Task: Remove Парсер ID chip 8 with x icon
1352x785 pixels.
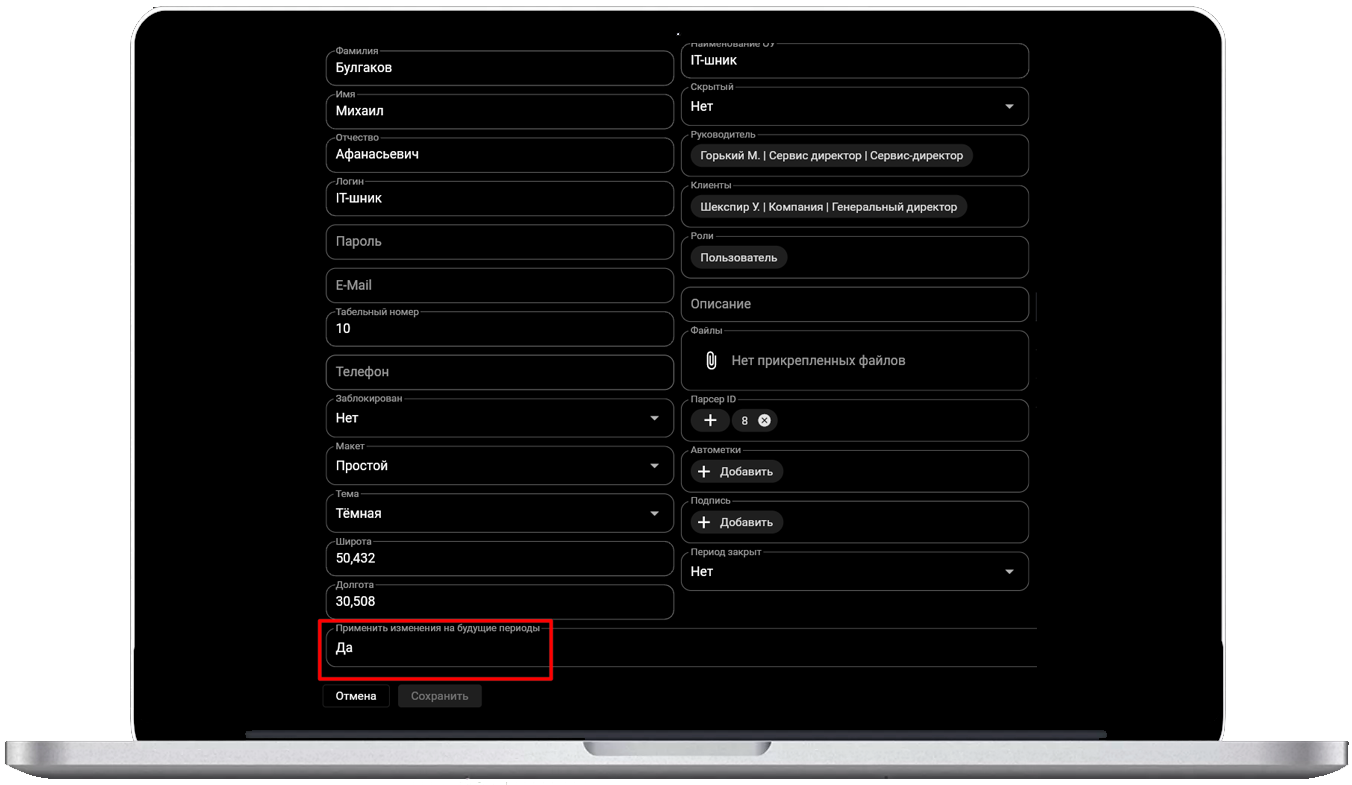Action: tap(764, 421)
